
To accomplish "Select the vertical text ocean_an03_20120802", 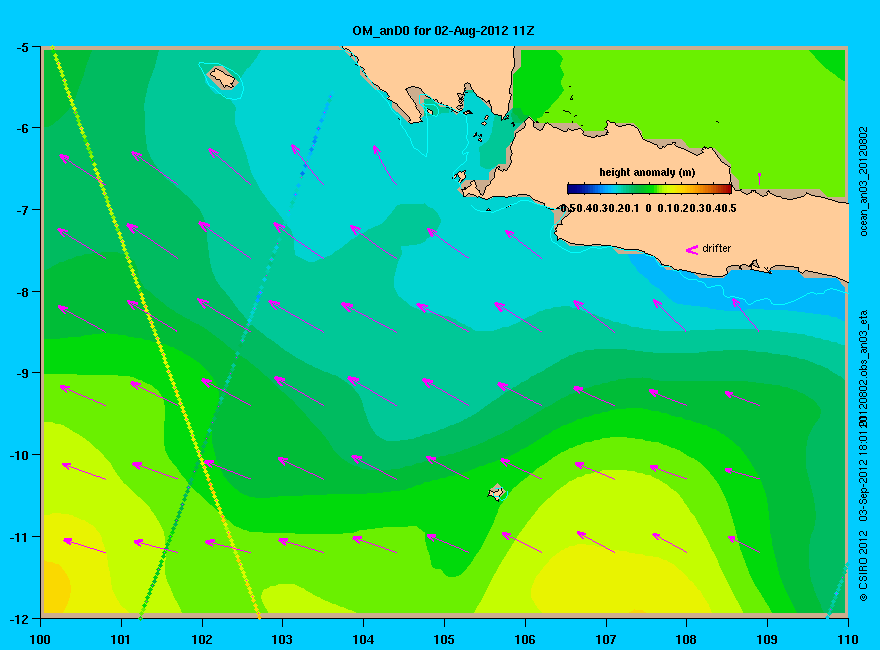I will [x=864, y=181].
